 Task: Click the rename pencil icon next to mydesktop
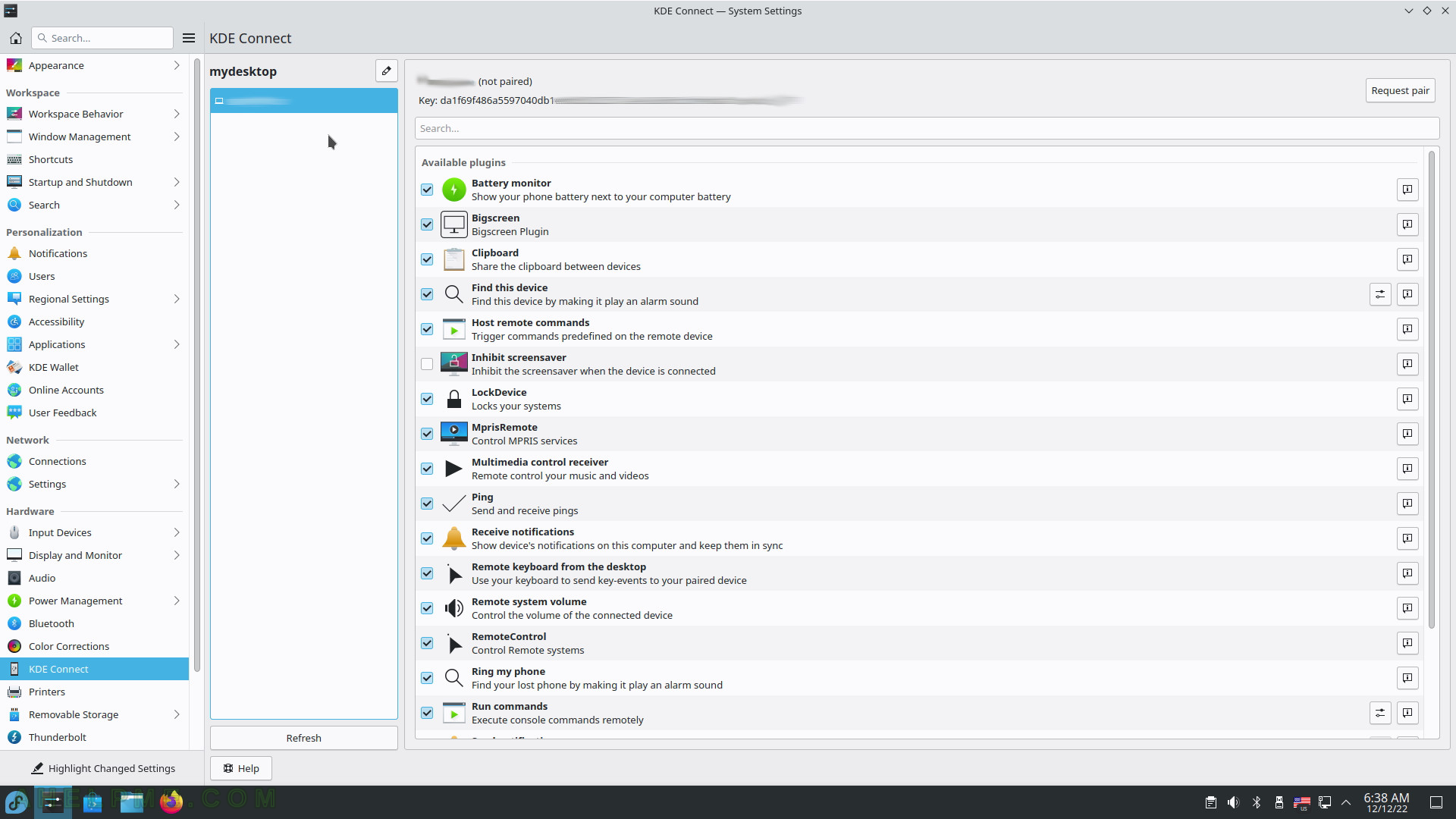[387, 71]
